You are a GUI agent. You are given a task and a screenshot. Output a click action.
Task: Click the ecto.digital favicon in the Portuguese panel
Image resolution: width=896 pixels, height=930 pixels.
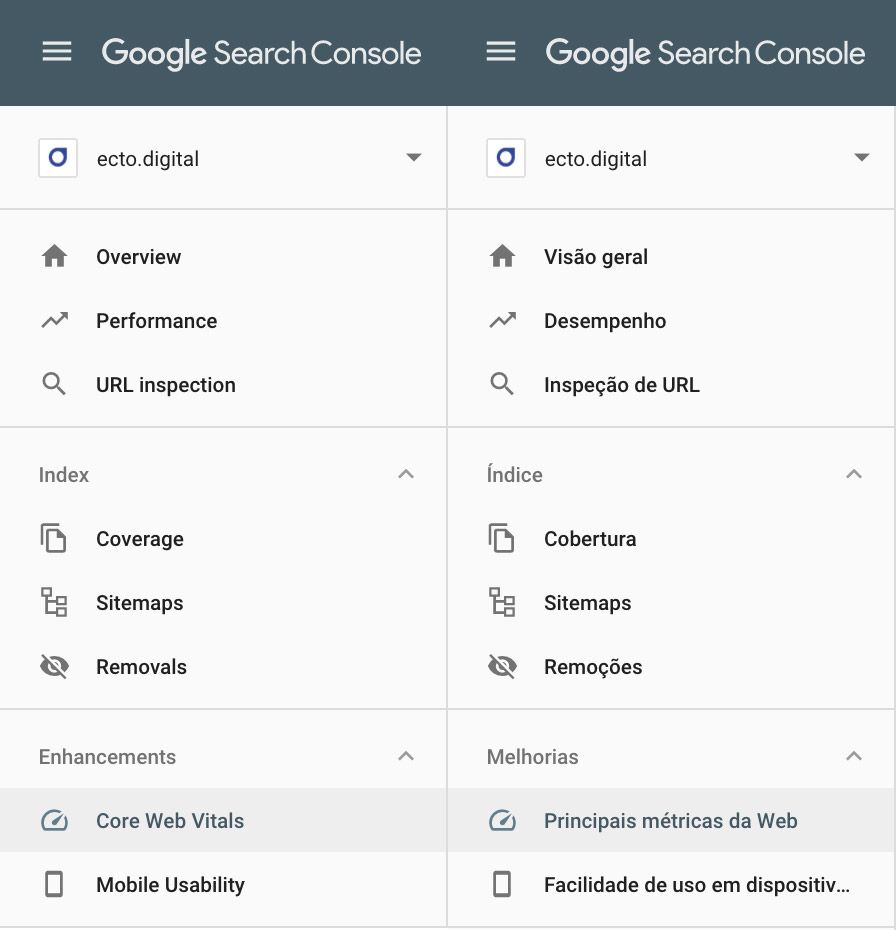(x=506, y=158)
